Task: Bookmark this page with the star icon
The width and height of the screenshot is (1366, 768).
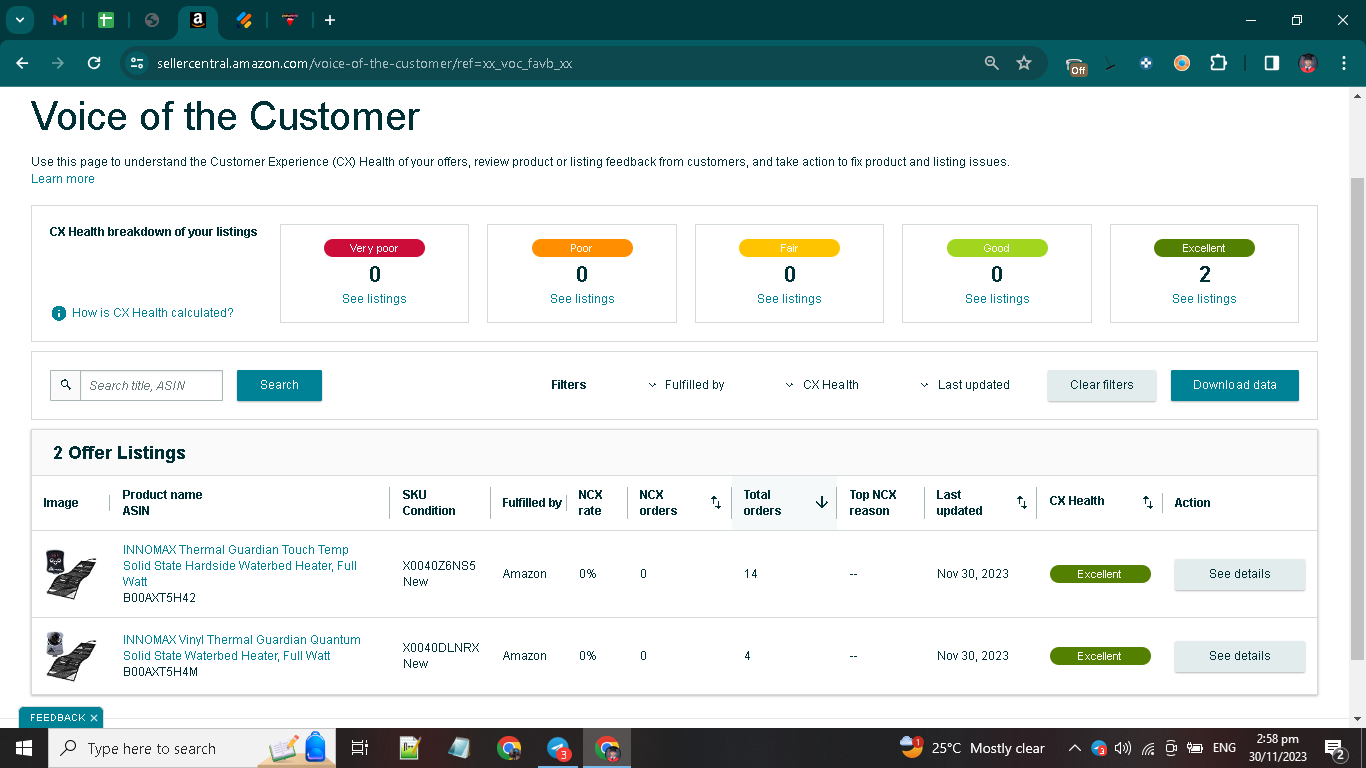Action: coord(1024,63)
